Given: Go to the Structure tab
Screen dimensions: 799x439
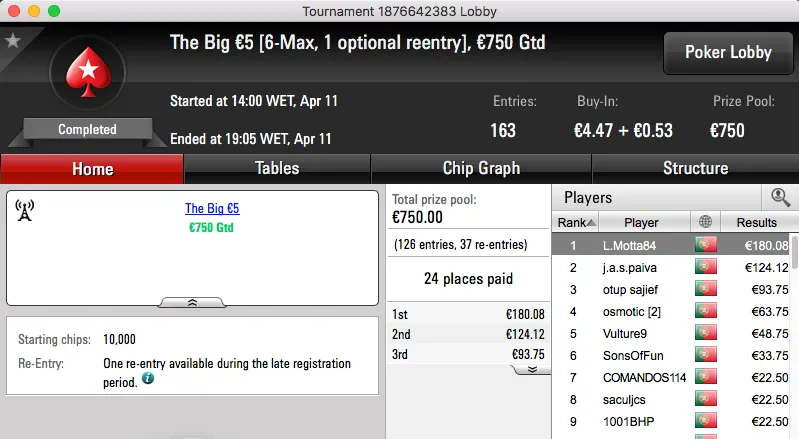Looking at the screenshot, I should tap(695, 168).
